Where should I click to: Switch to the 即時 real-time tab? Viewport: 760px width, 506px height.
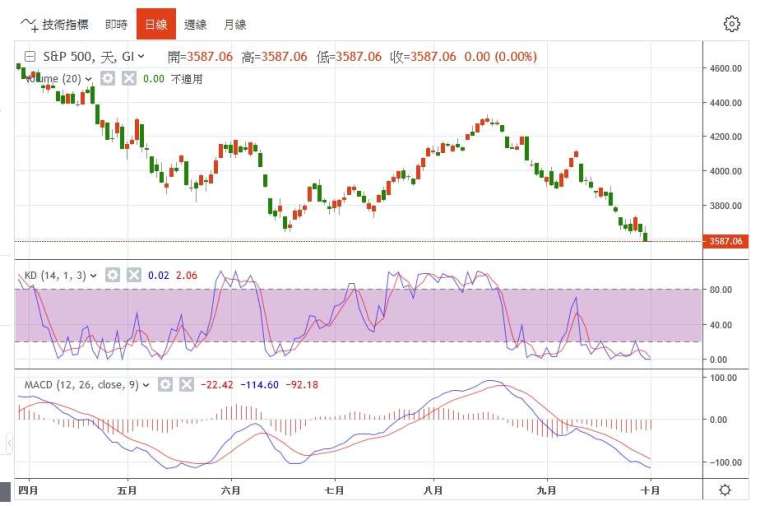(x=116, y=24)
